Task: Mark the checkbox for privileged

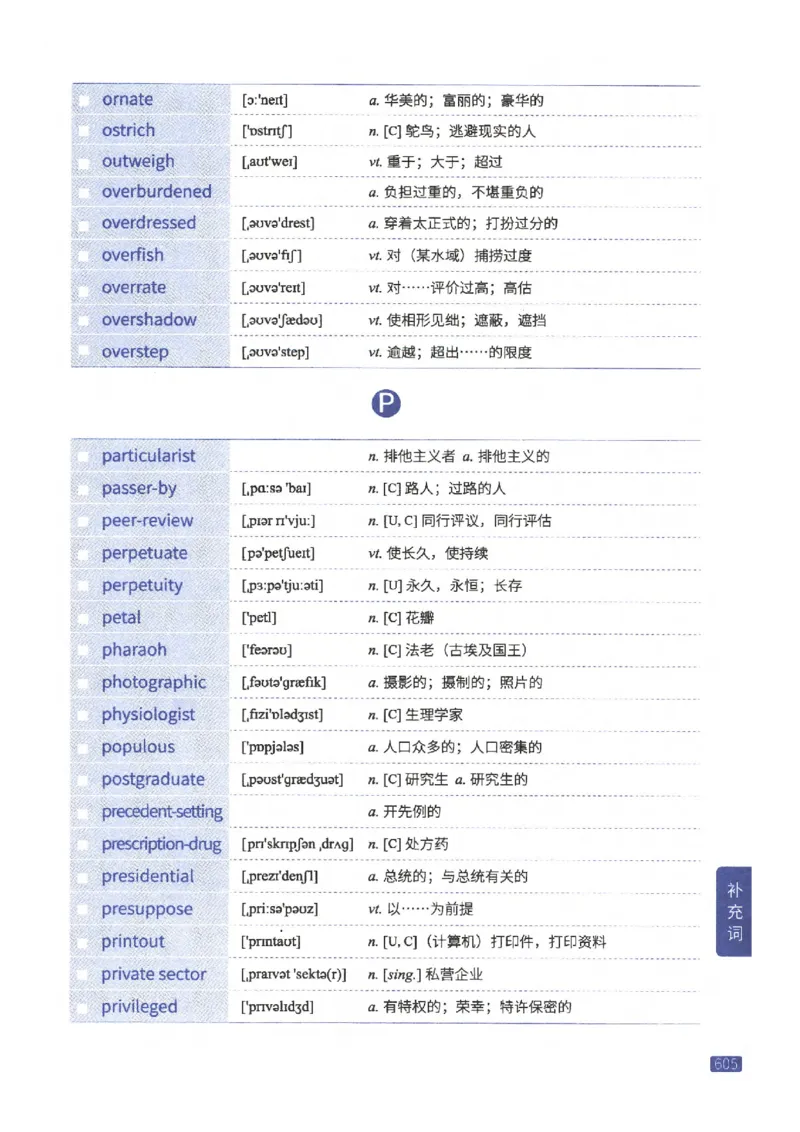Action: 84,1006
